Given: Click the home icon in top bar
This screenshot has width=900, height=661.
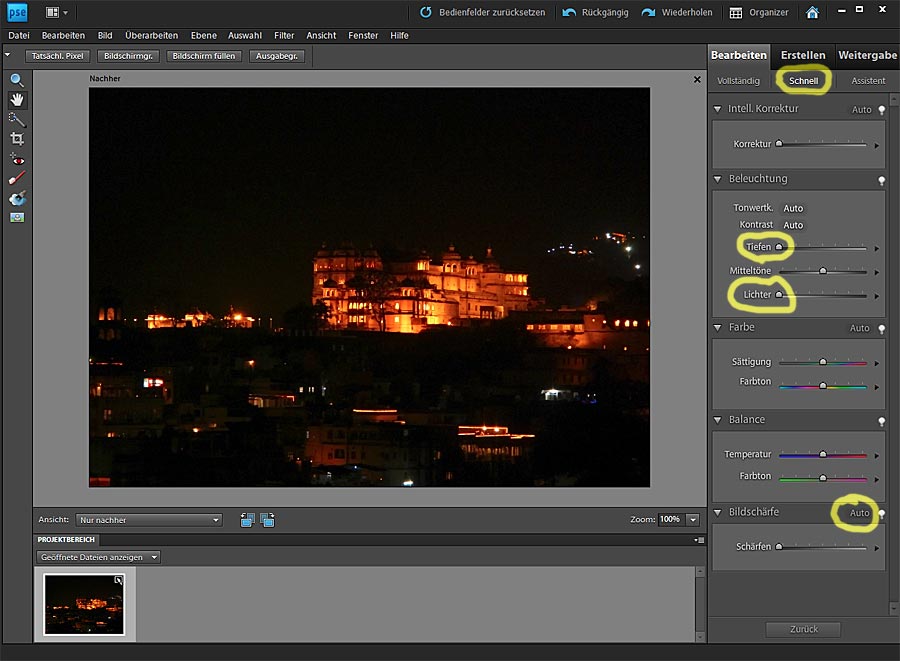Looking at the screenshot, I should coord(812,13).
